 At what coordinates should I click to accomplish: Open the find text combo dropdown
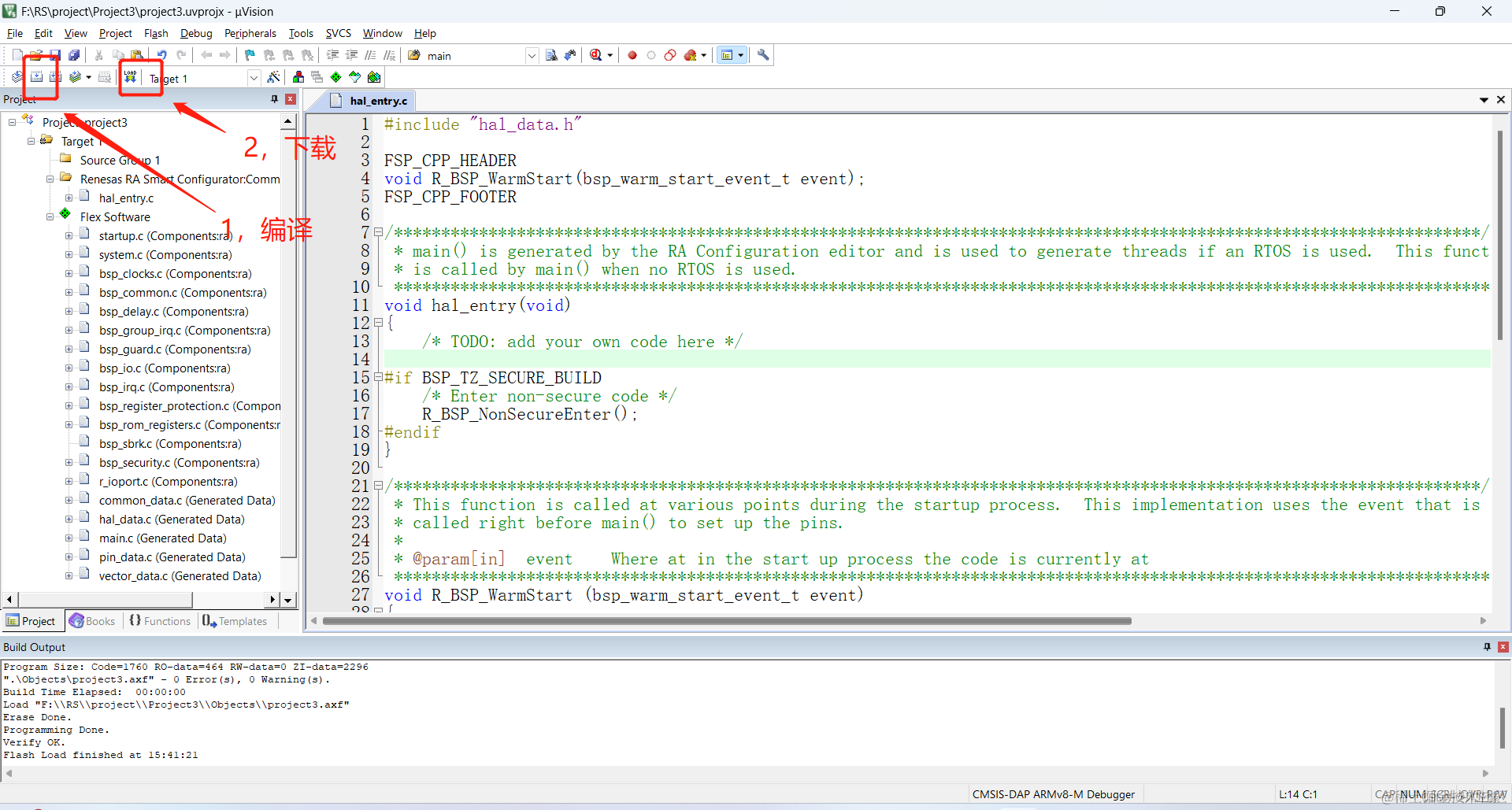[532, 55]
